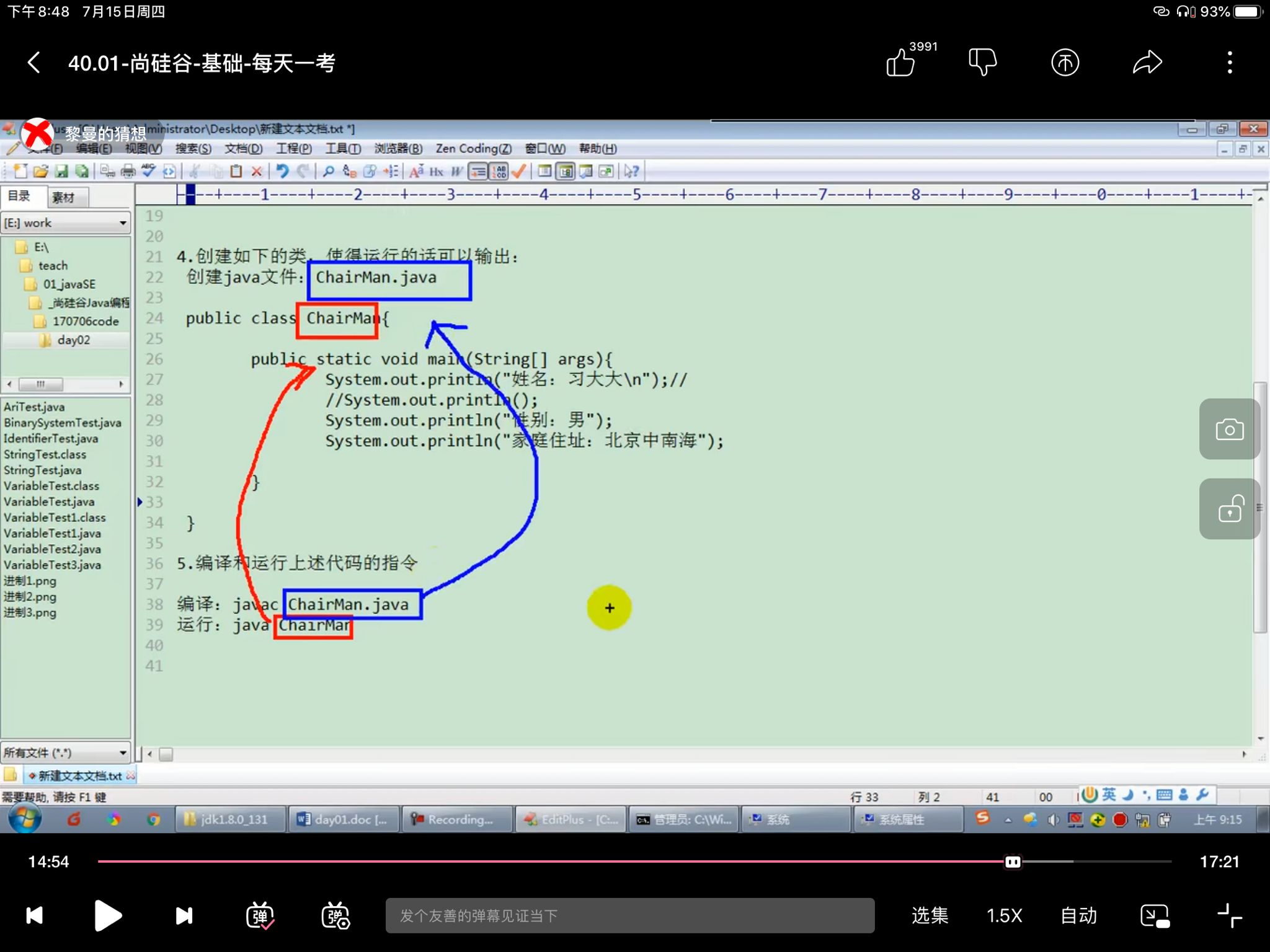Click the font settings Aa icon
This screenshot has width=1270, height=952.
[x=416, y=171]
